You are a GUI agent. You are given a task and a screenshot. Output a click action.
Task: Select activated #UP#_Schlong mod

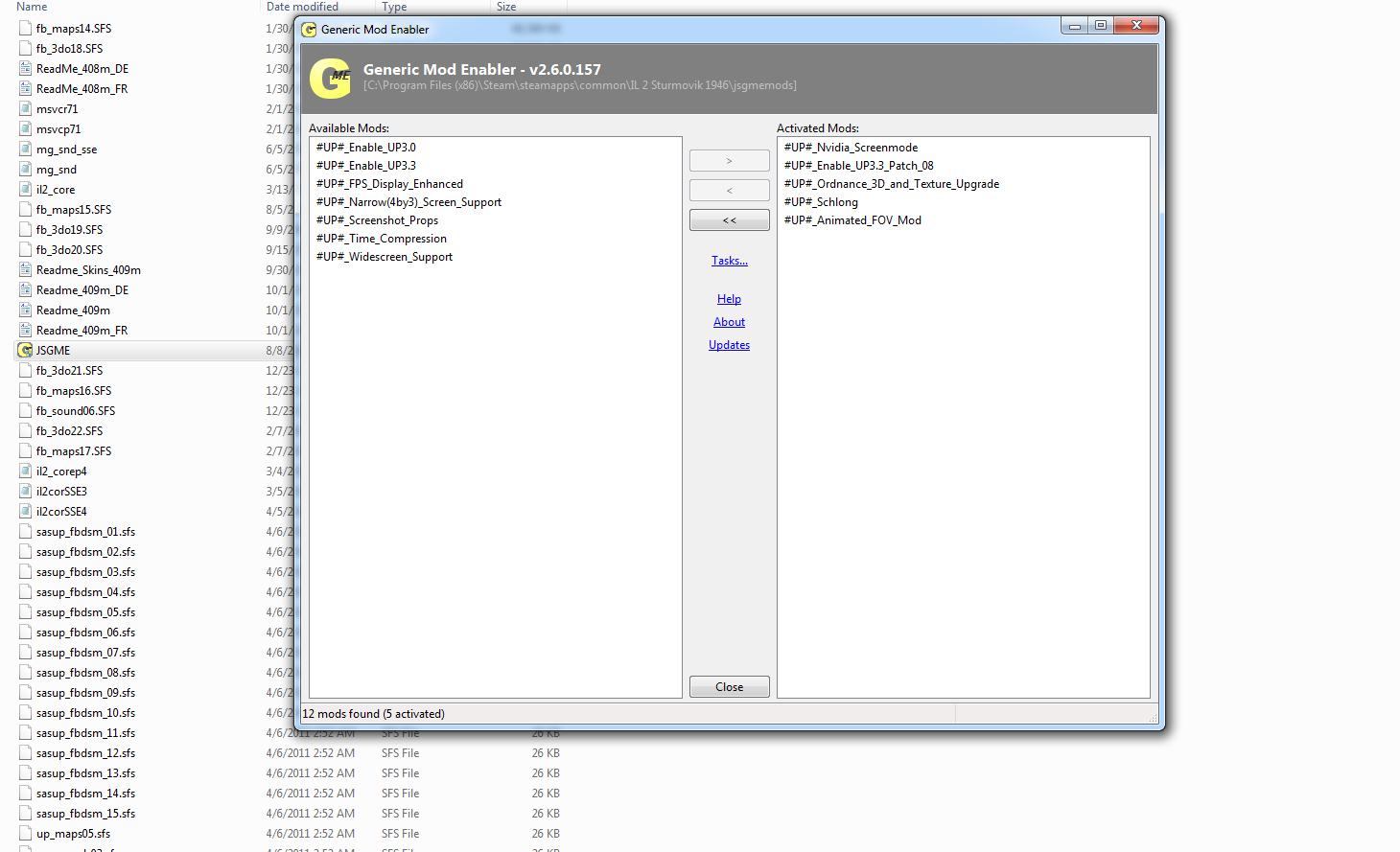point(821,202)
